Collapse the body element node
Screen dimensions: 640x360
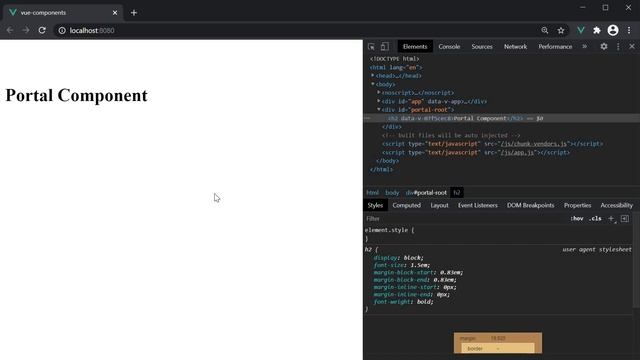[373, 84]
